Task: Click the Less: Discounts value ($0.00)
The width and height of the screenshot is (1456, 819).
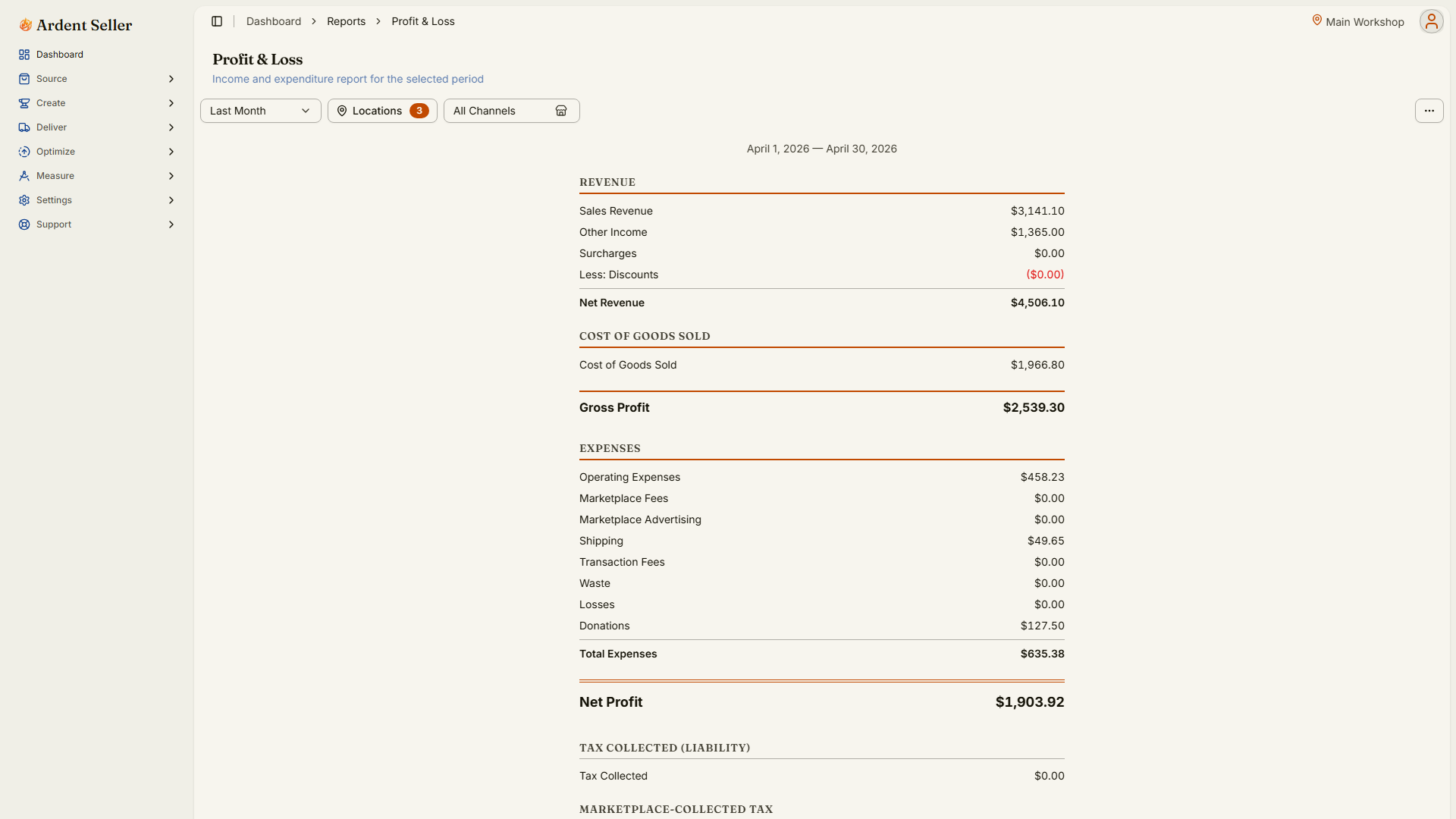Action: [x=1045, y=275]
